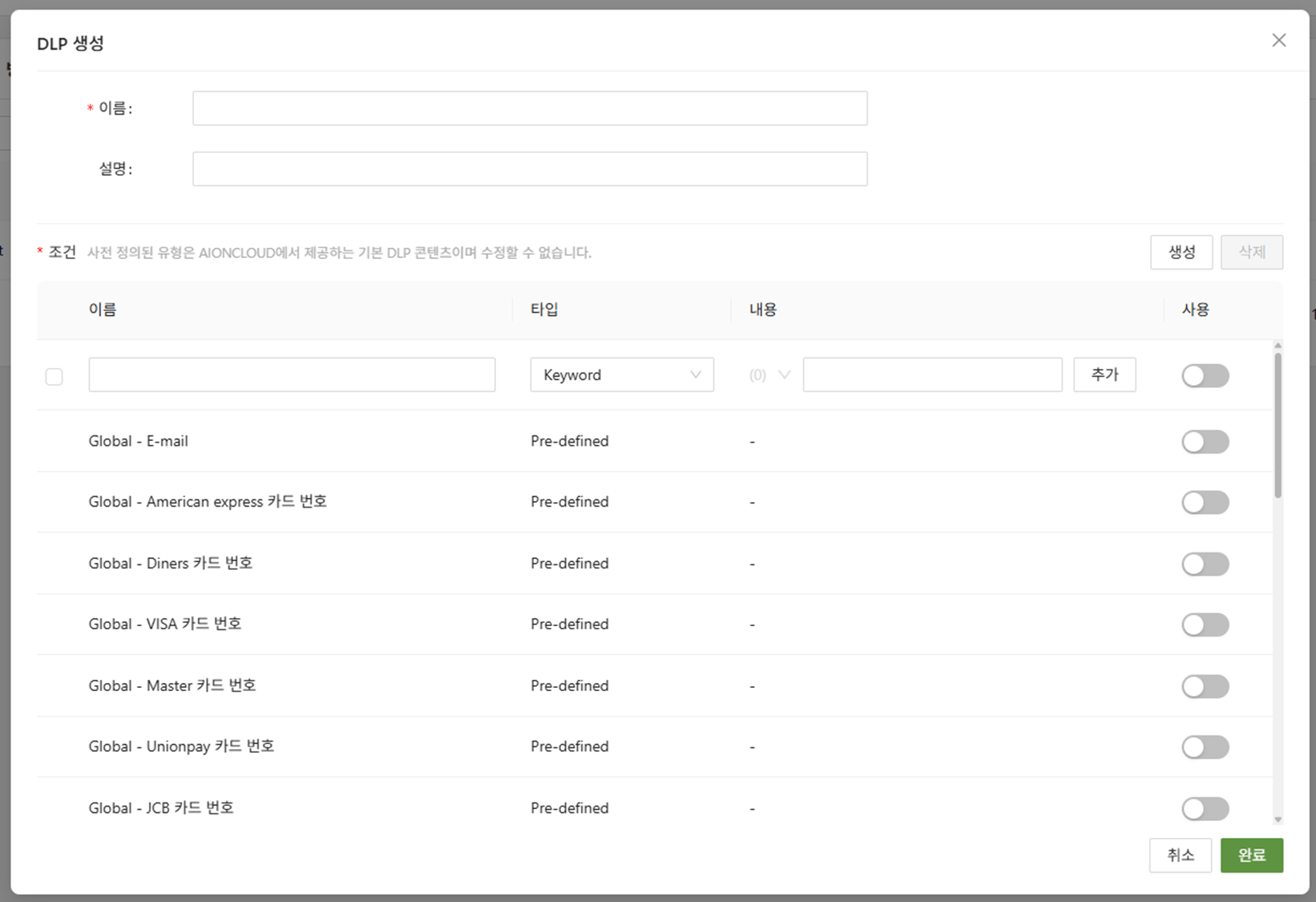Screen dimensions: 1316x902
Task: Click the 설명 description input field
Action: [529, 169]
